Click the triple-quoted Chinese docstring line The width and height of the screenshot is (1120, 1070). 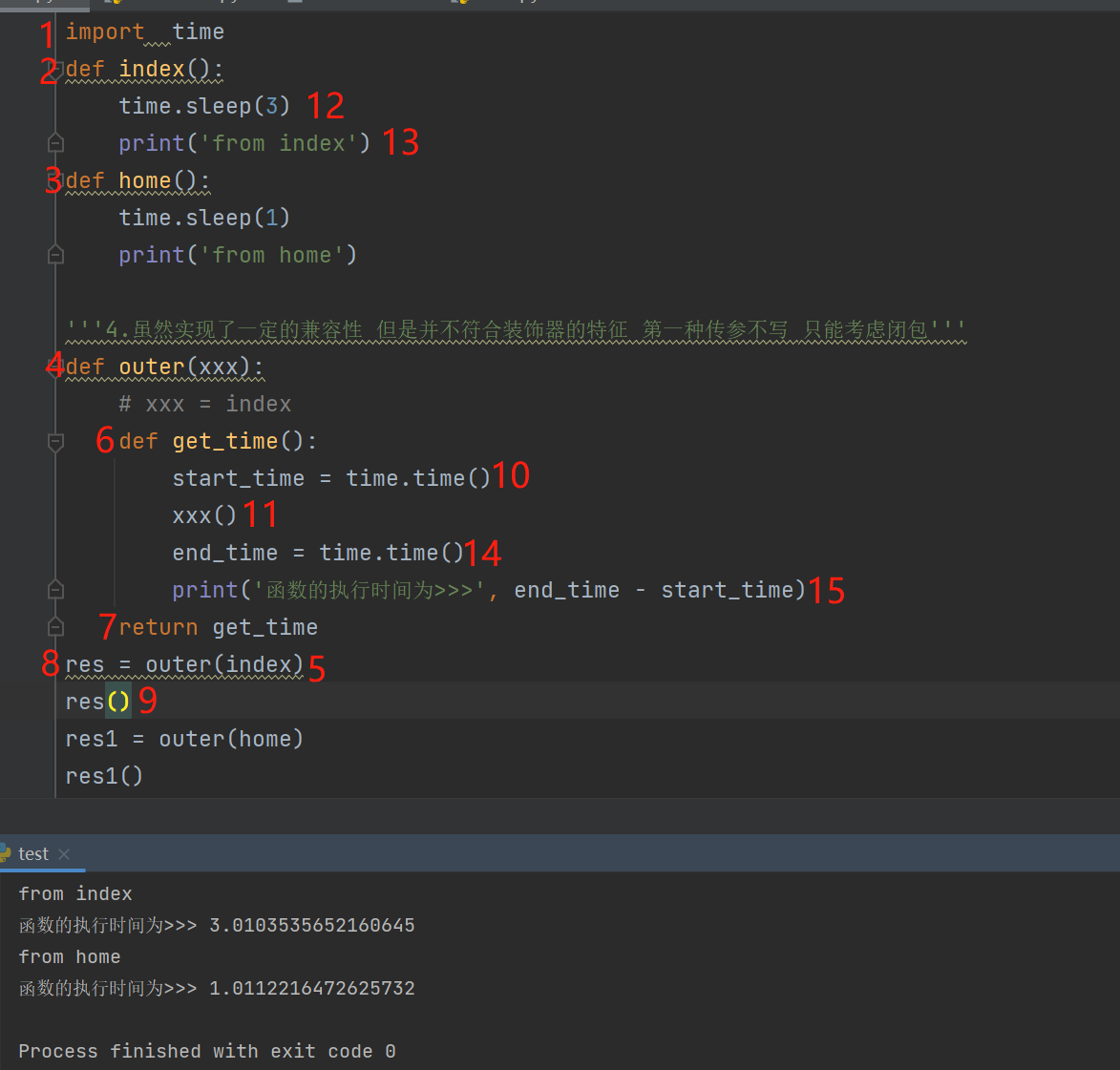point(516,330)
